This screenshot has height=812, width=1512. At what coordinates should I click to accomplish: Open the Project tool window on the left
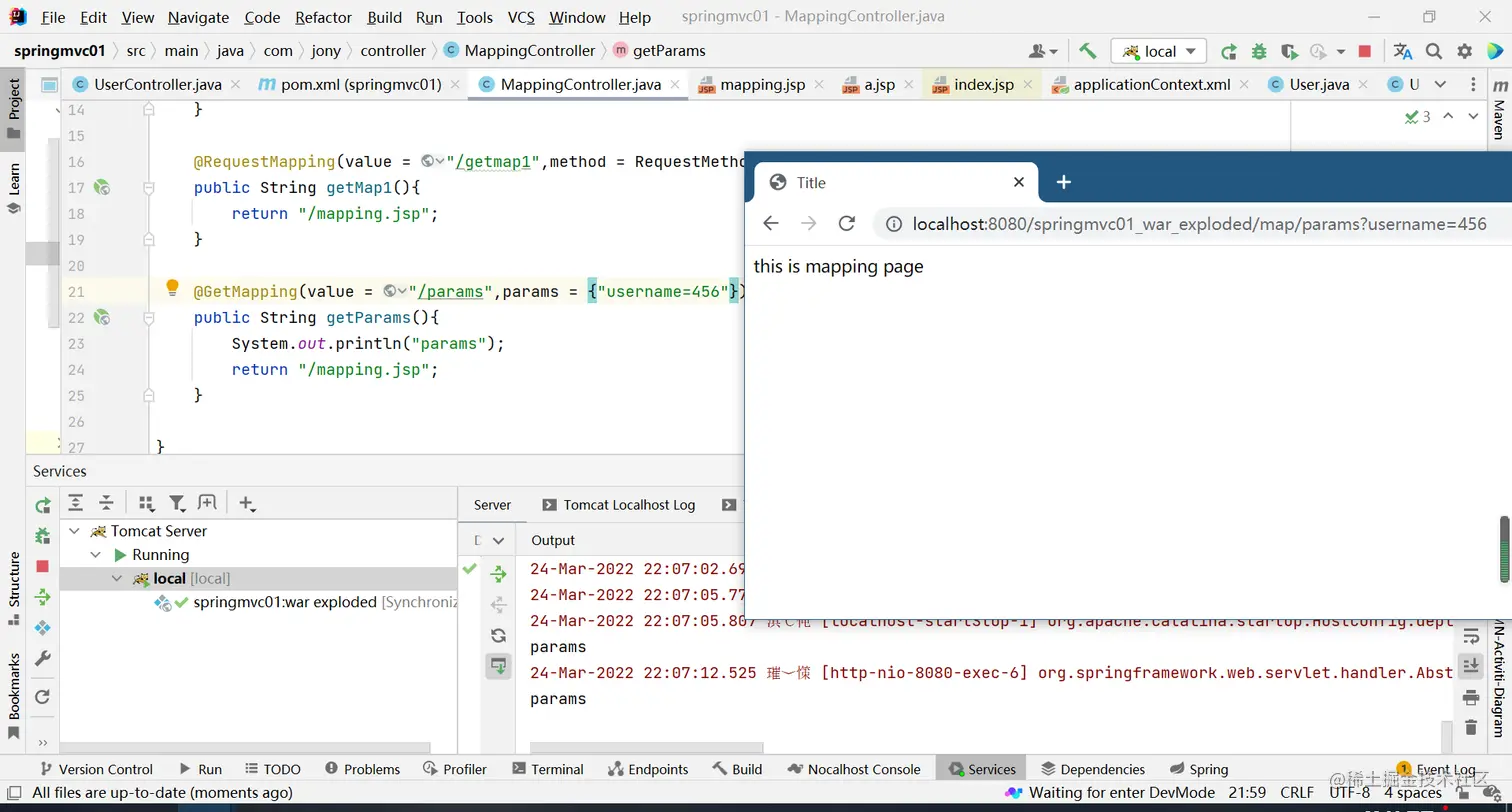[14, 110]
